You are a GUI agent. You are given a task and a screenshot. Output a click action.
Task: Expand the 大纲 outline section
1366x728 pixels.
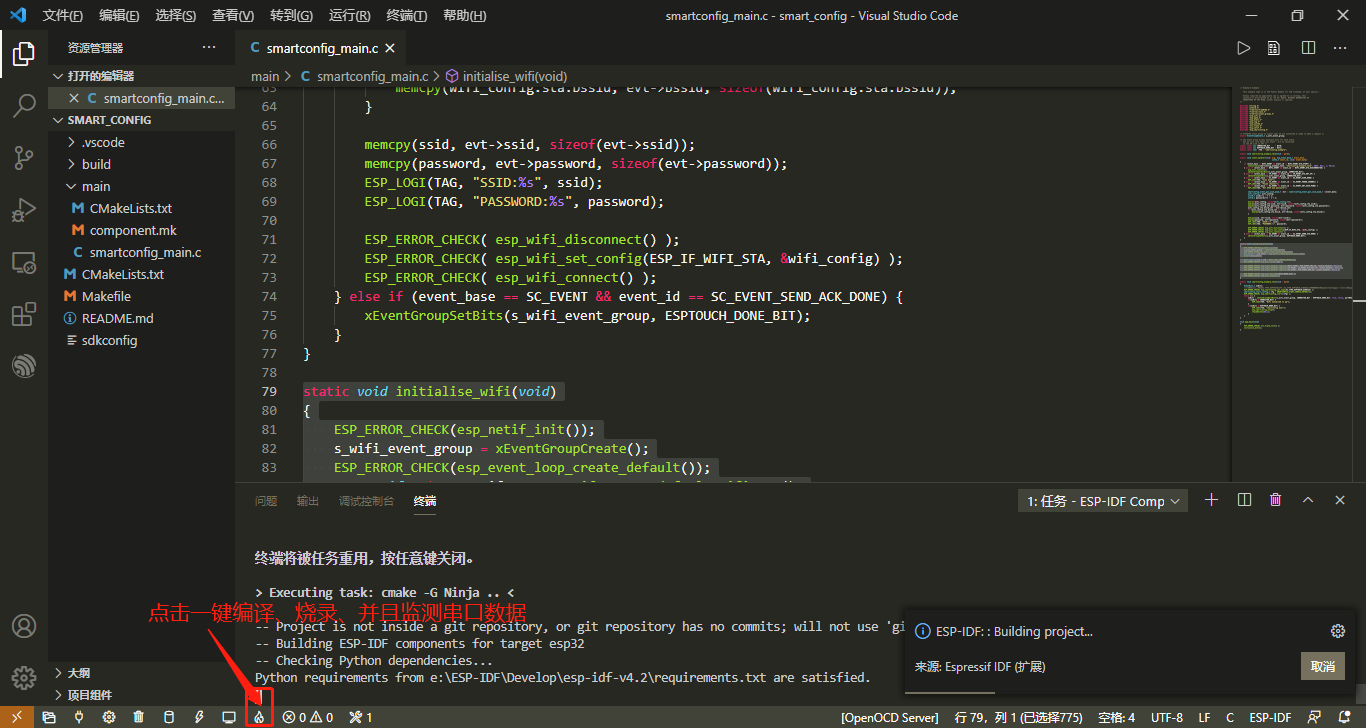(142, 673)
